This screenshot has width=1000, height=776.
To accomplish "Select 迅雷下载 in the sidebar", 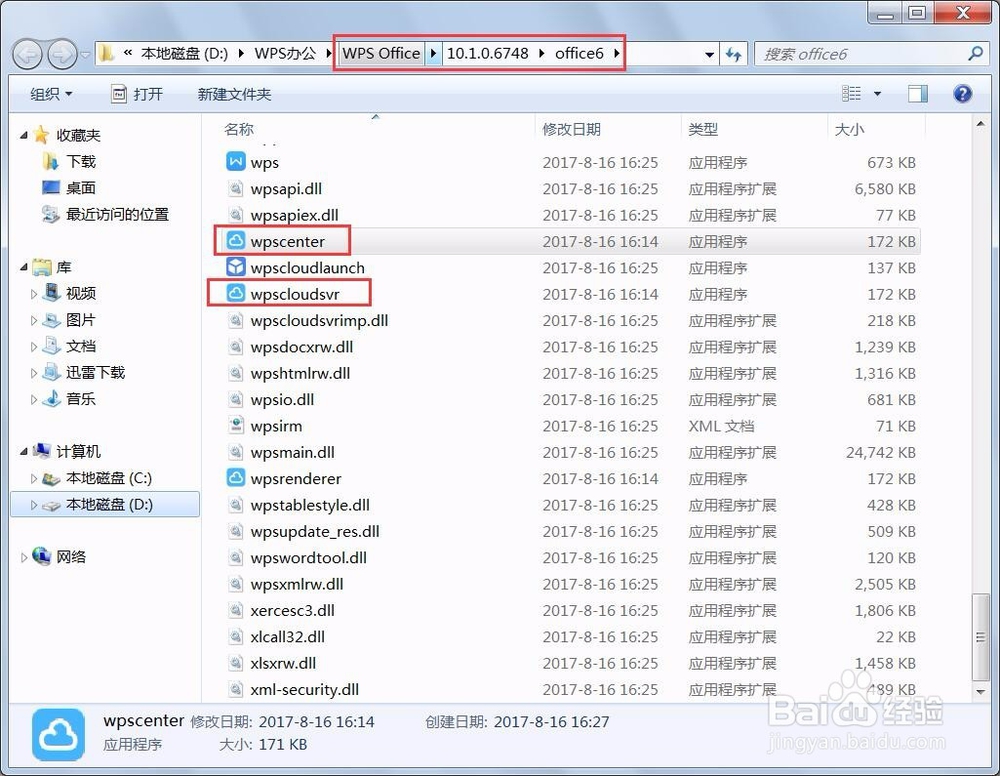I will click(95, 372).
